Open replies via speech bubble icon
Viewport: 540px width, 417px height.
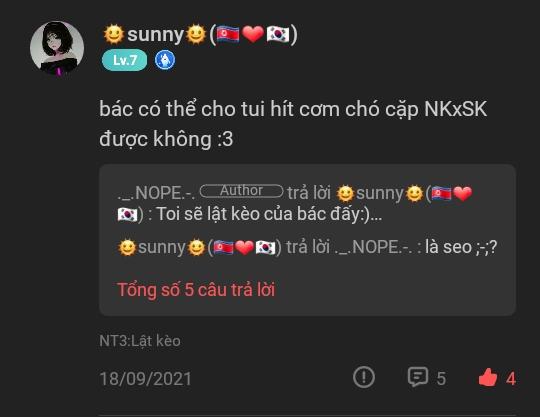(x=418, y=377)
